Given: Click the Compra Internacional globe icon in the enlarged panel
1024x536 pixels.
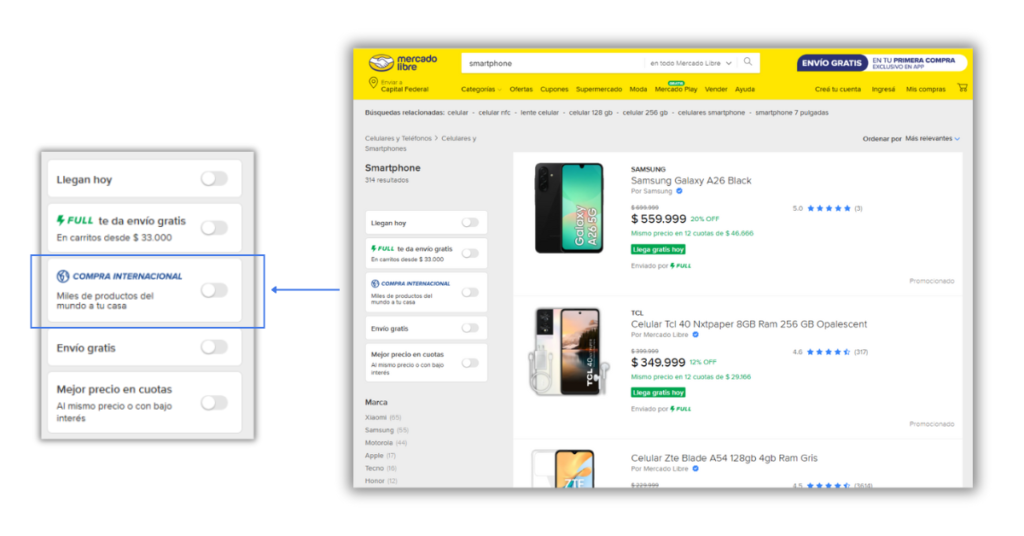Looking at the screenshot, I should (x=63, y=276).
